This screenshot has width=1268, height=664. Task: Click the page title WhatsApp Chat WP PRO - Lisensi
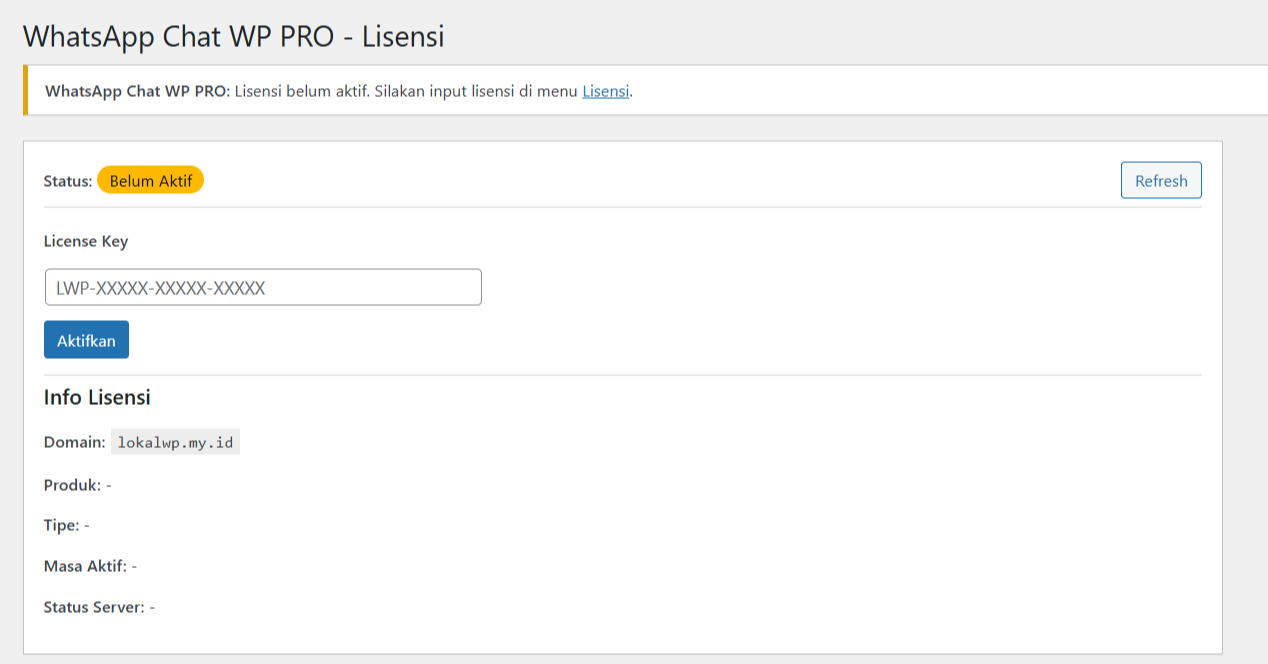coord(234,36)
